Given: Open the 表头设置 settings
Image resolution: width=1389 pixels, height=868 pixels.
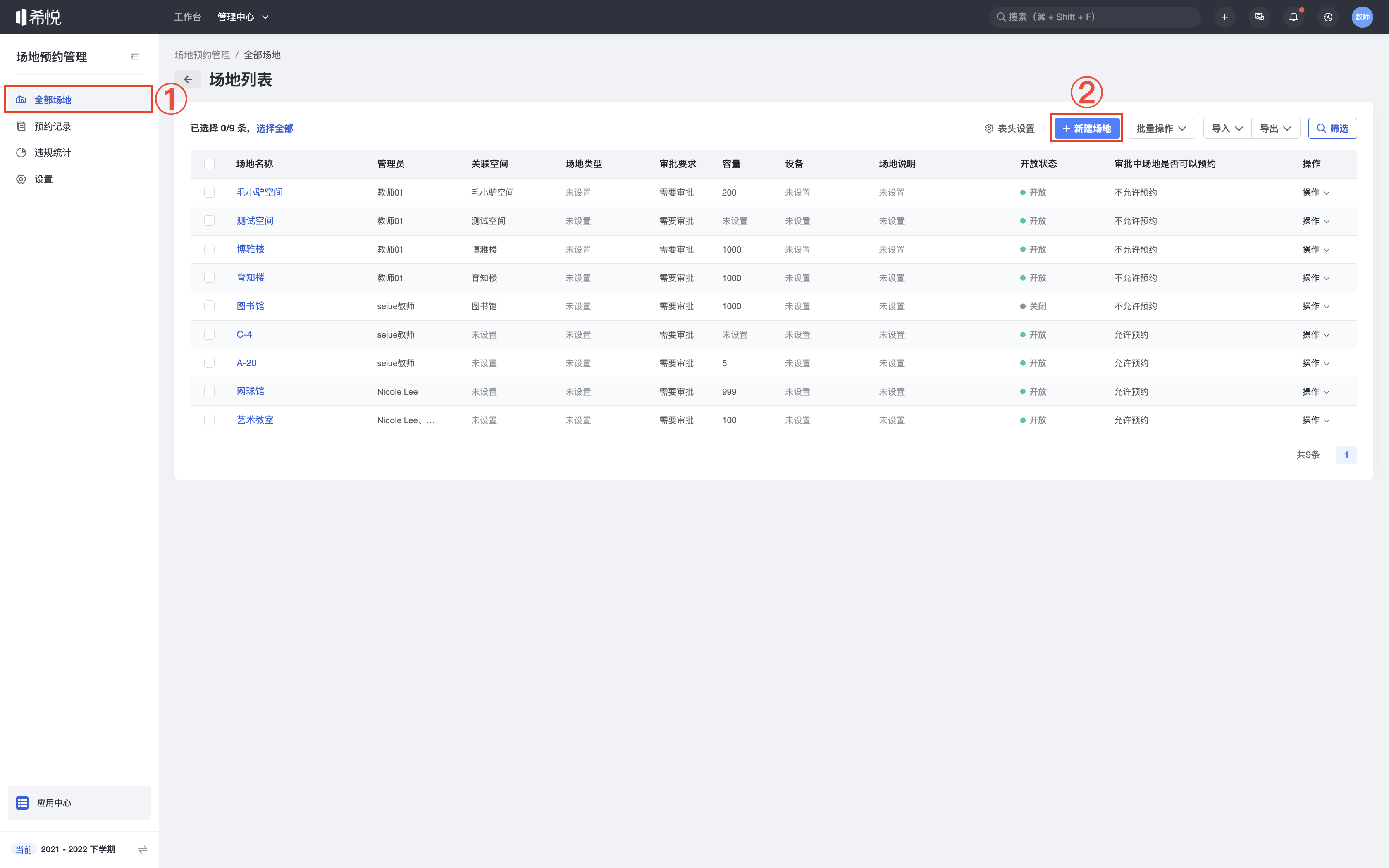Looking at the screenshot, I should pyautogui.click(x=1010, y=129).
